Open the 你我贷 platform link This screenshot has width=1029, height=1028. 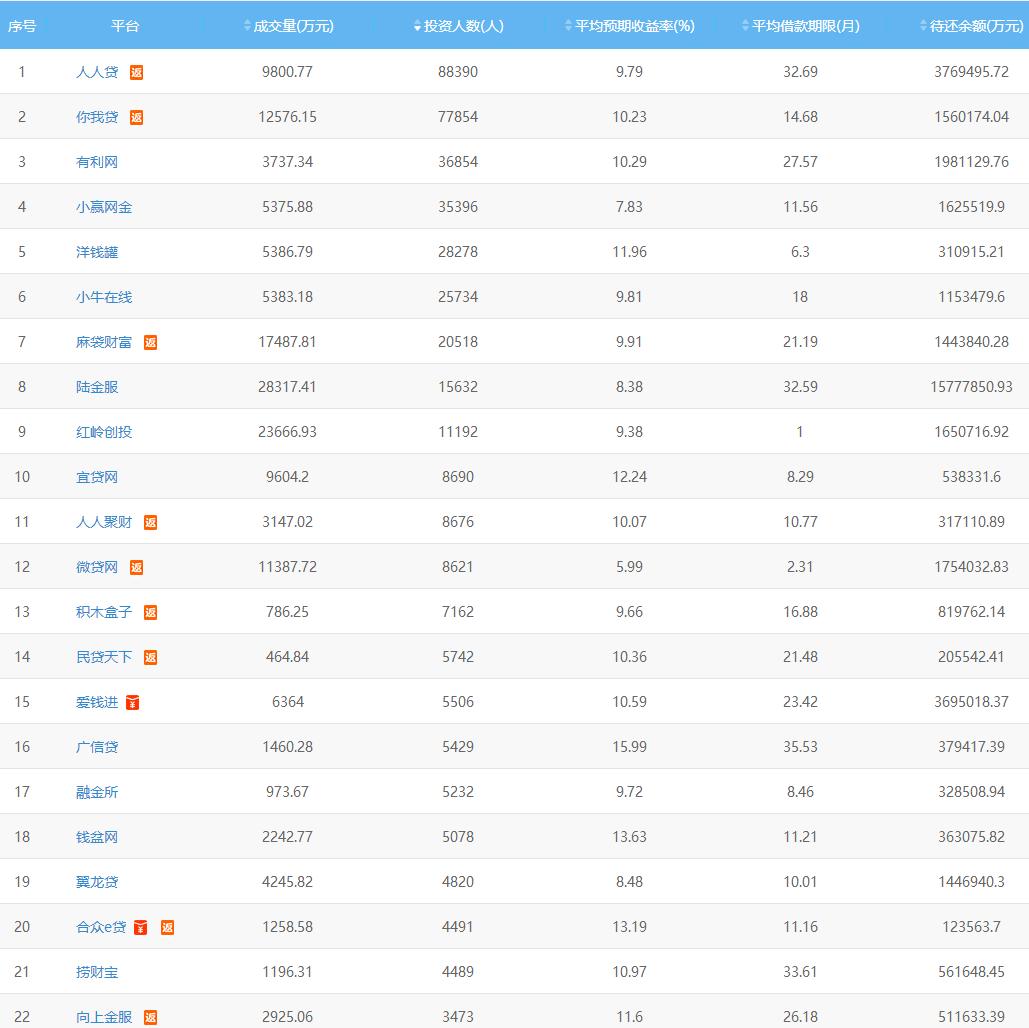pos(97,117)
